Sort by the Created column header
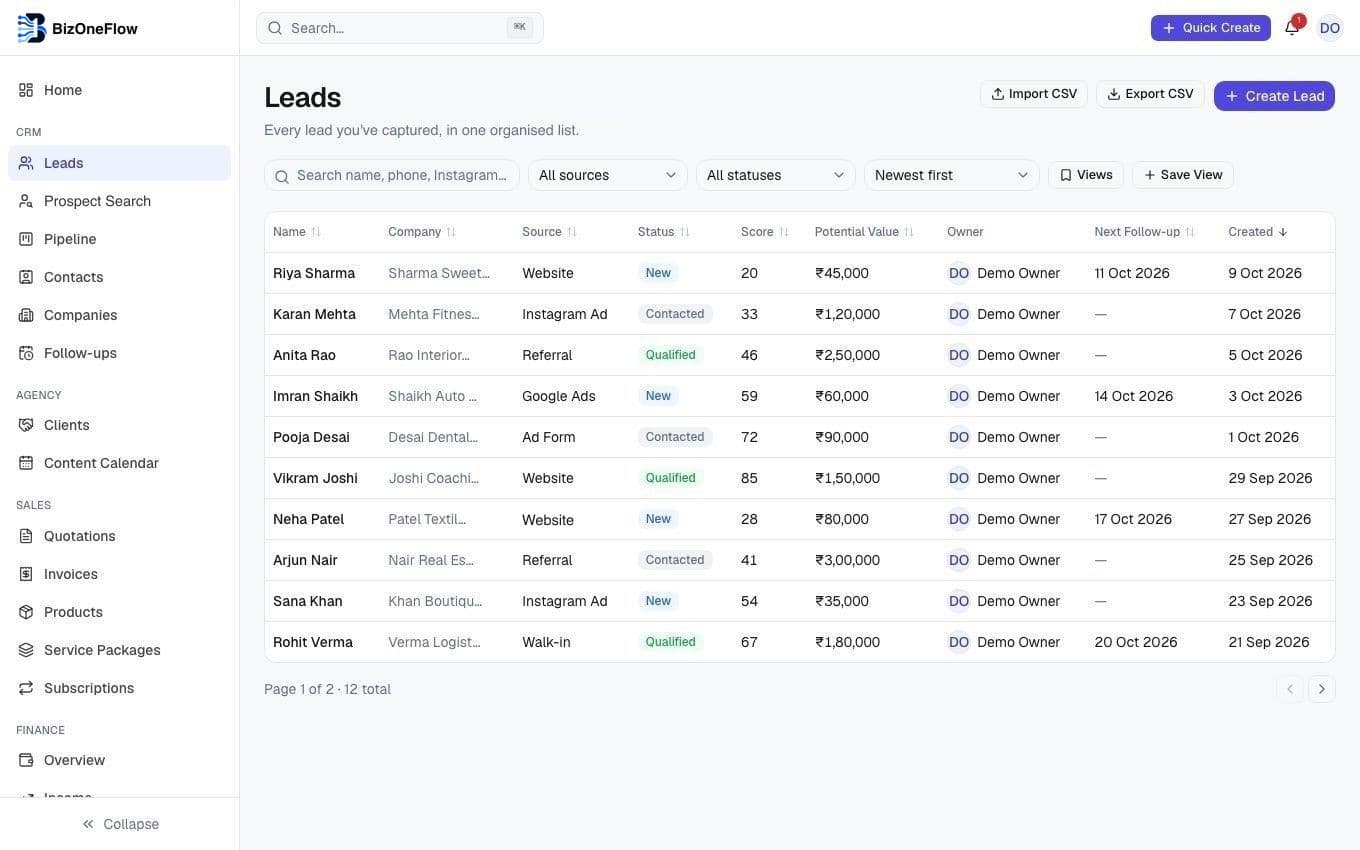The width and height of the screenshot is (1360, 850). [x=1258, y=232]
